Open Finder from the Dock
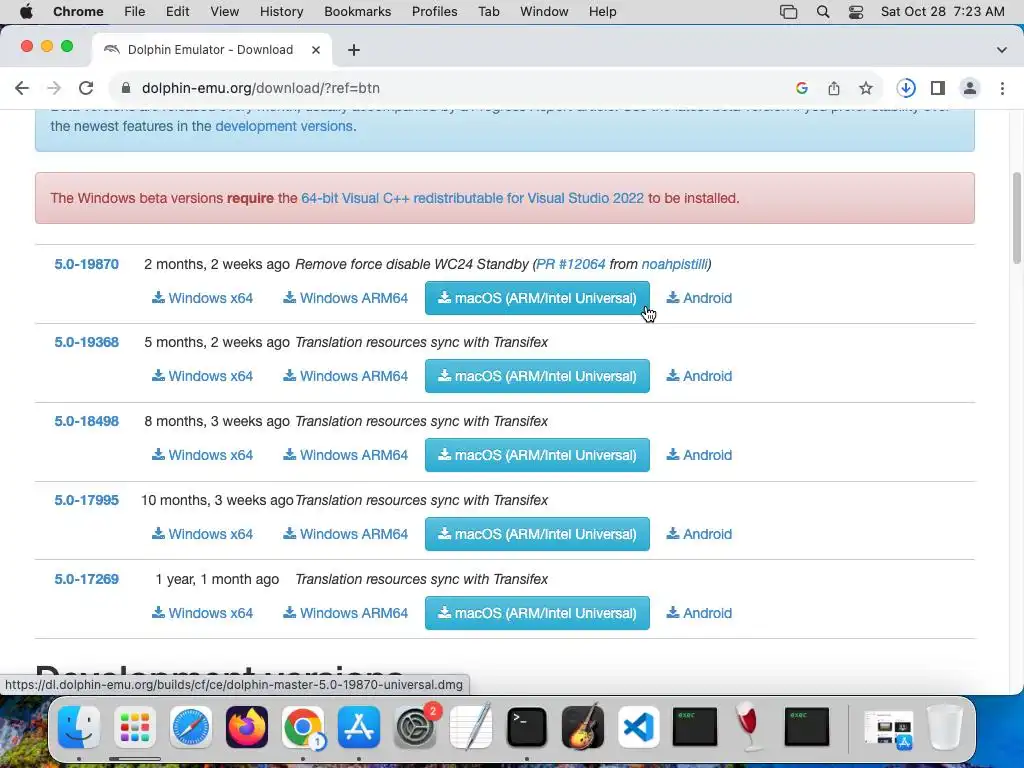Image resolution: width=1024 pixels, height=768 pixels. pyautogui.click(x=79, y=727)
